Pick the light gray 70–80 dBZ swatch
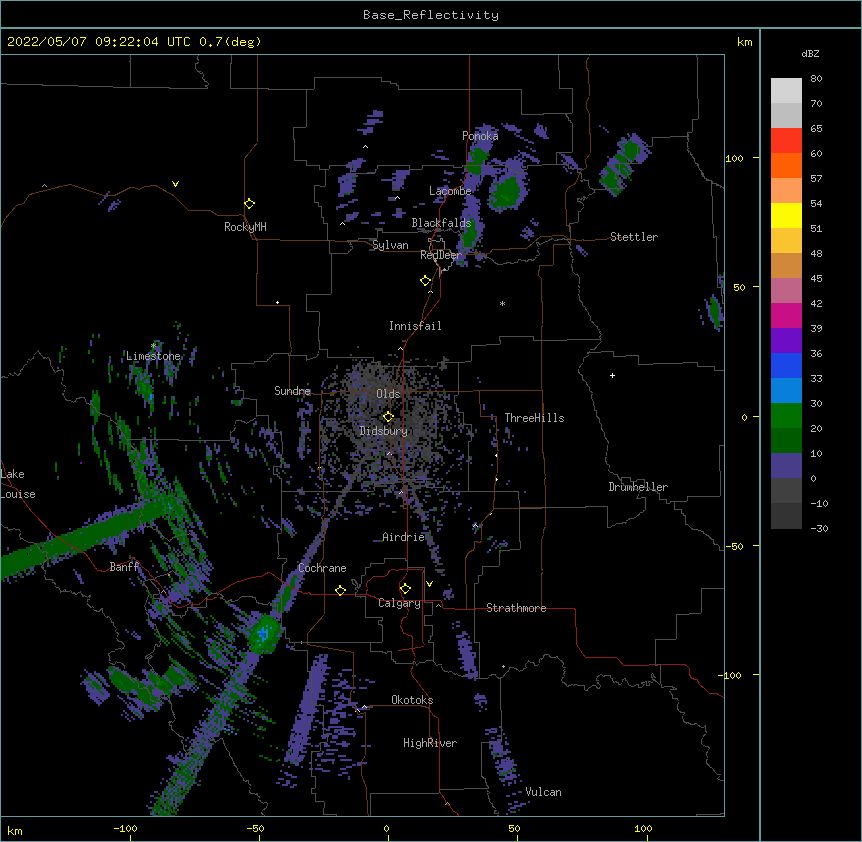 (786, 91)
